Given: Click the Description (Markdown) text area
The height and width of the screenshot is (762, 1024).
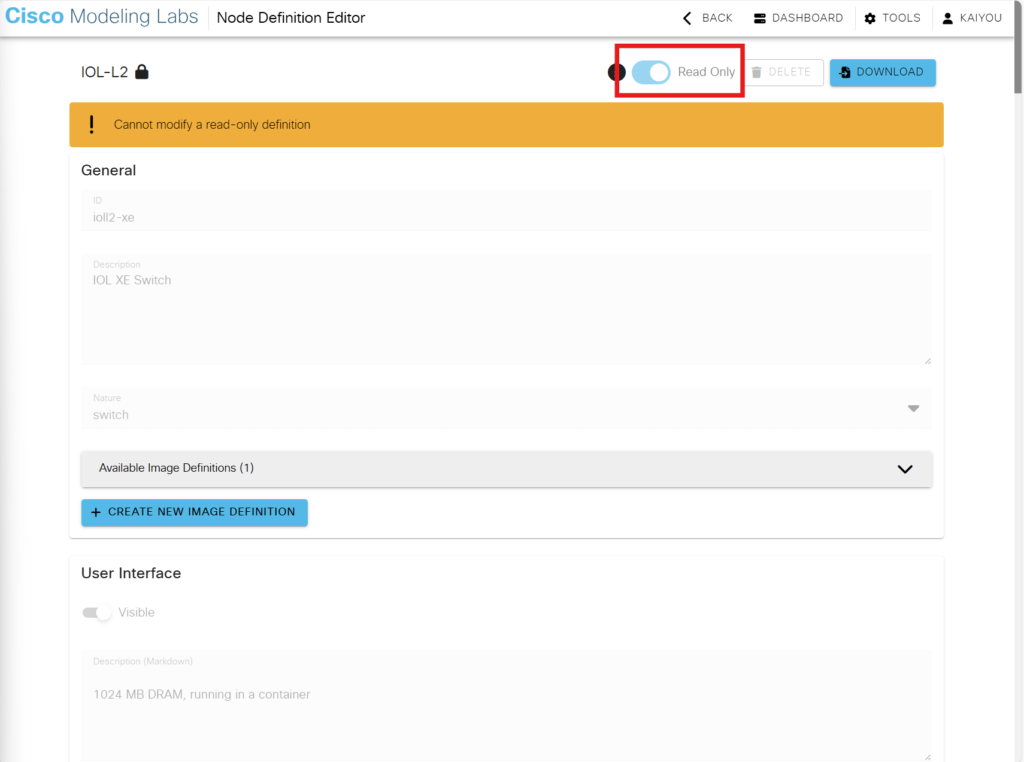Looking at the screenshot, I should pos(506,706).
